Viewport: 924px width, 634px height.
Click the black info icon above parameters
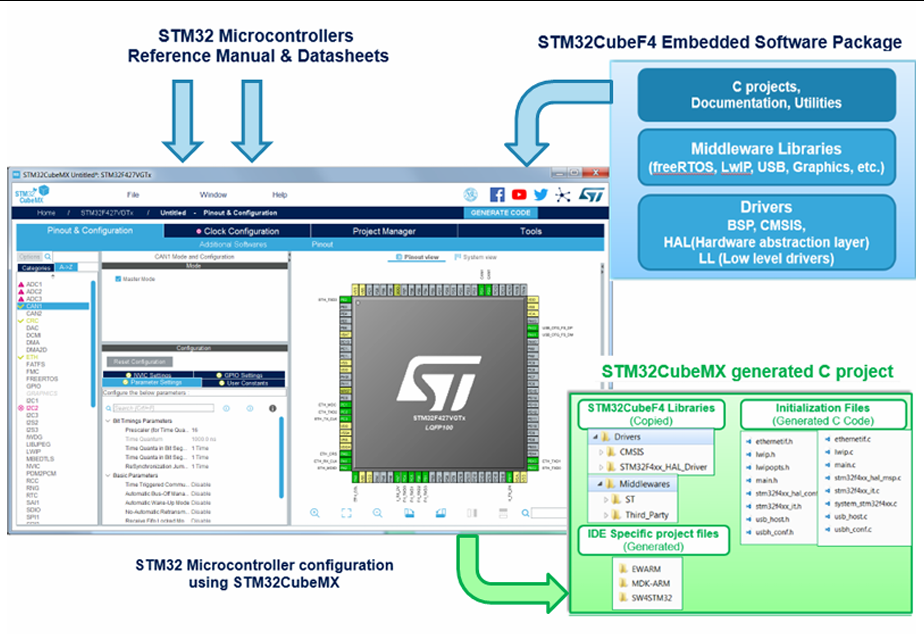point(272,408)
